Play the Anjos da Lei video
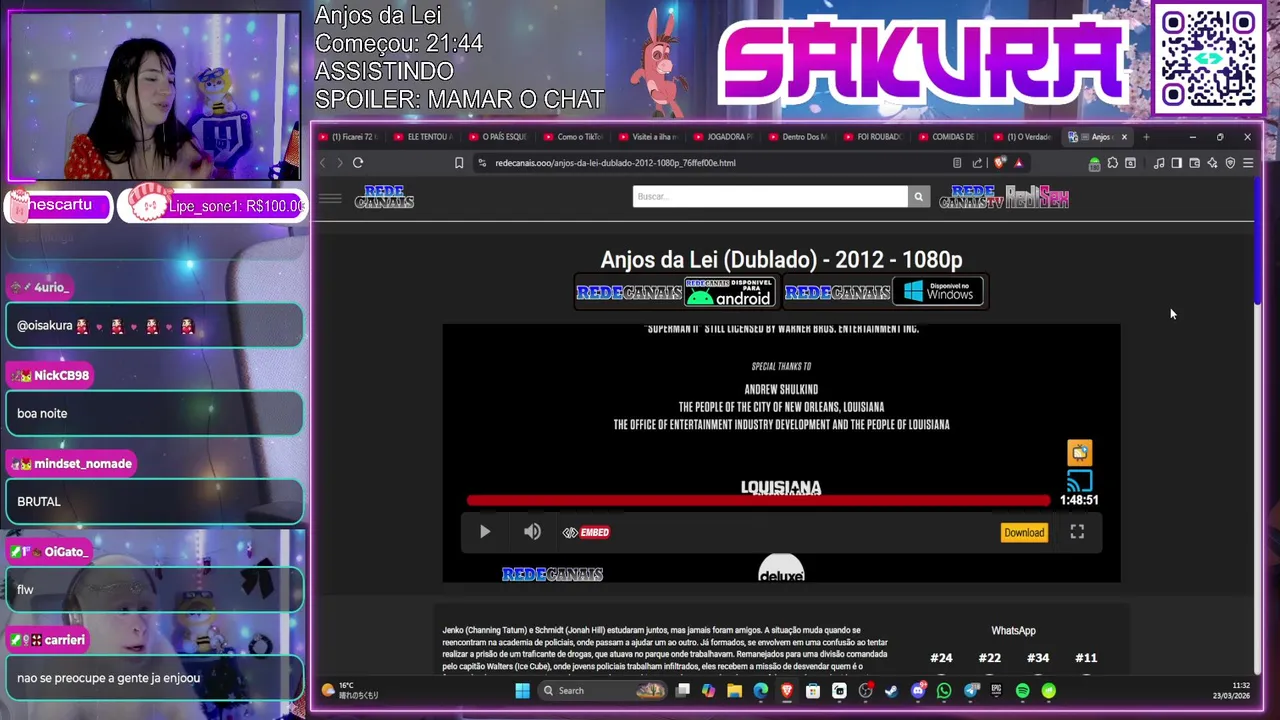The height and width of the screenshot is (720, 1280). pos(485,532)
